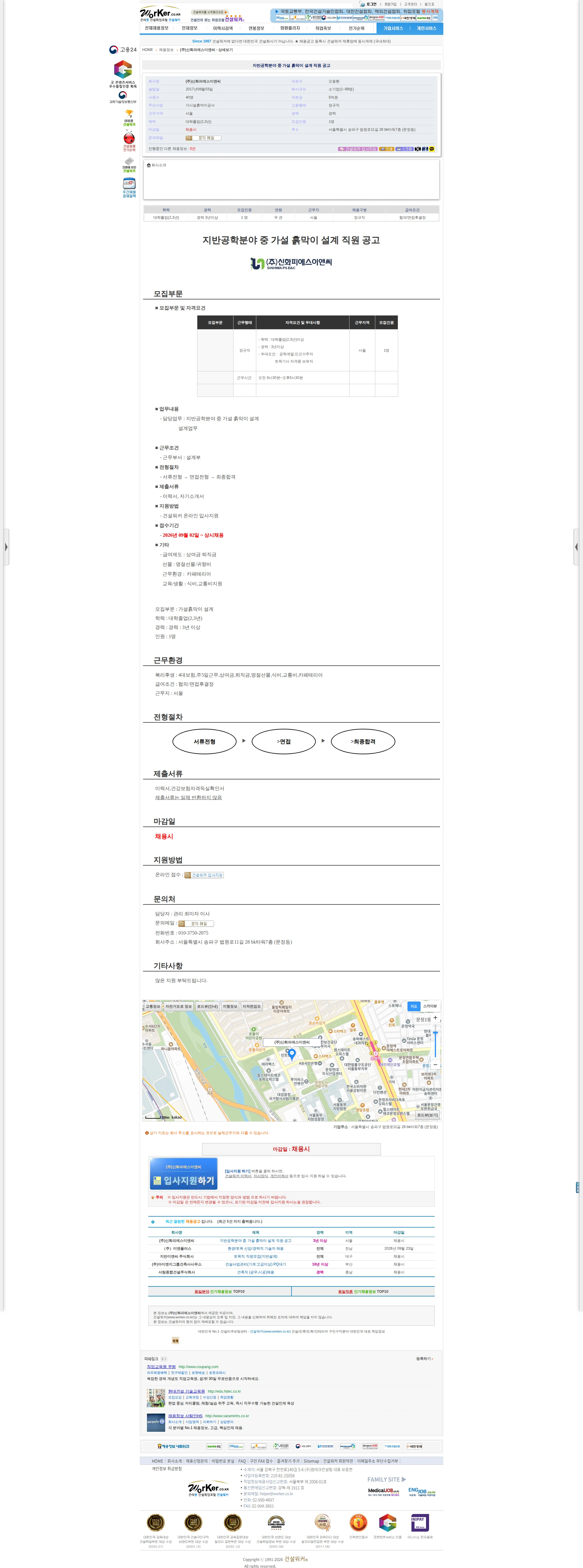Screen dimensions: 583x1568
Task: Open the 이력서검색 menu
Action: click(x=223, y=28)
